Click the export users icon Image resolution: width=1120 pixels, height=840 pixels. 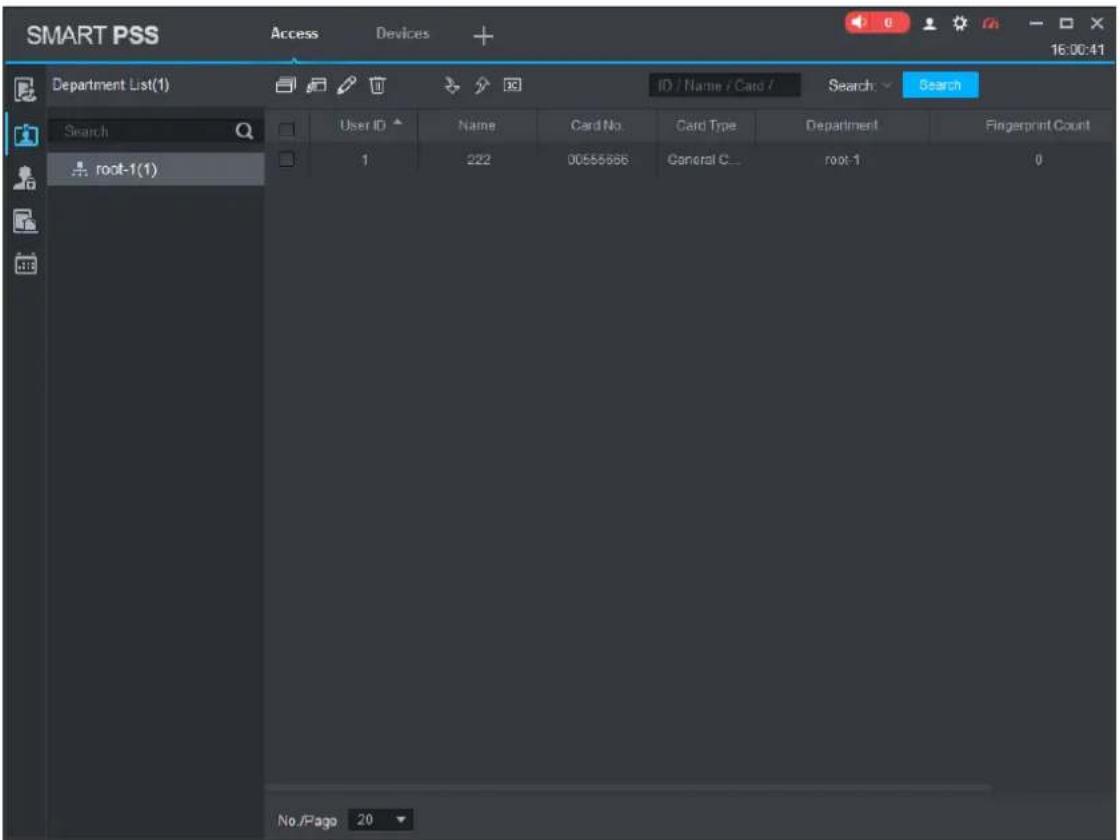pyautogui.click(x=482, y=86)
